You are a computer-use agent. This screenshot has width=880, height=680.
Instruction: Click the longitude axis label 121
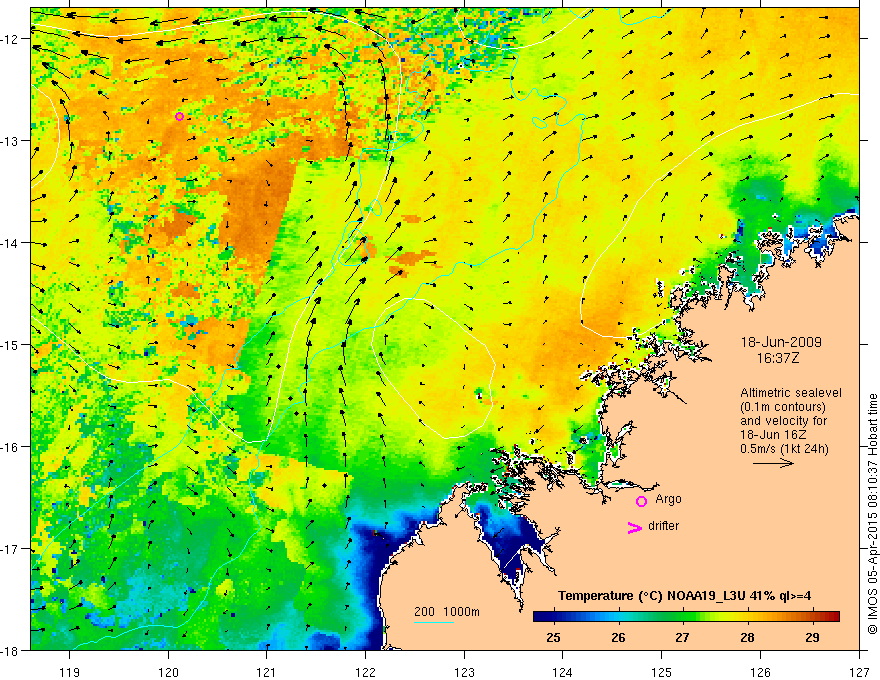pyautogui.click(x=267, y=672)
